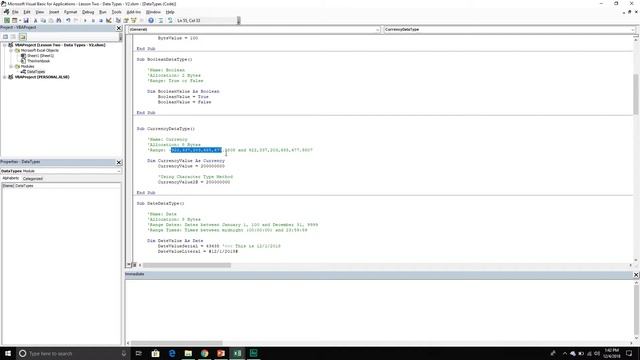640x360 pixels.
Task: Click the Insert UserForm toolbar icon
Action: (x=14, y=20)
